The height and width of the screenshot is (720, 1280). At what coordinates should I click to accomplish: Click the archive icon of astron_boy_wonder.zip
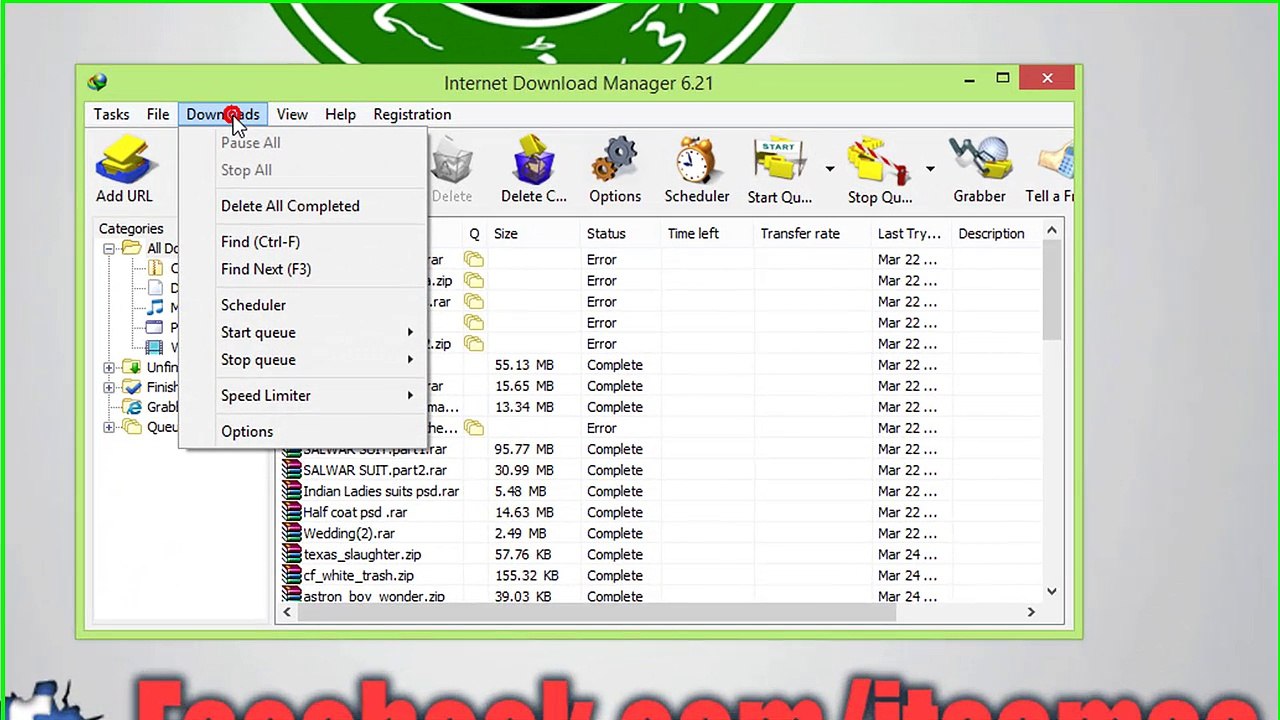point(291,596)
